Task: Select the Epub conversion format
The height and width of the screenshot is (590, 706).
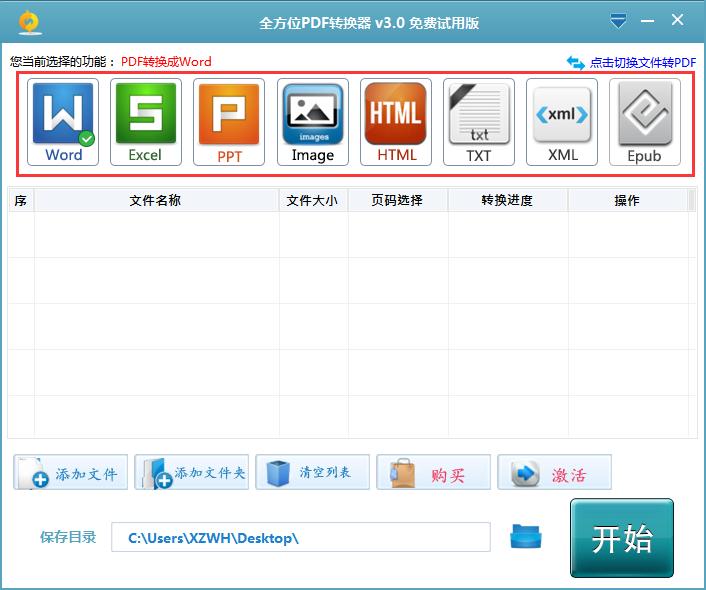Action: pos(645,122)
